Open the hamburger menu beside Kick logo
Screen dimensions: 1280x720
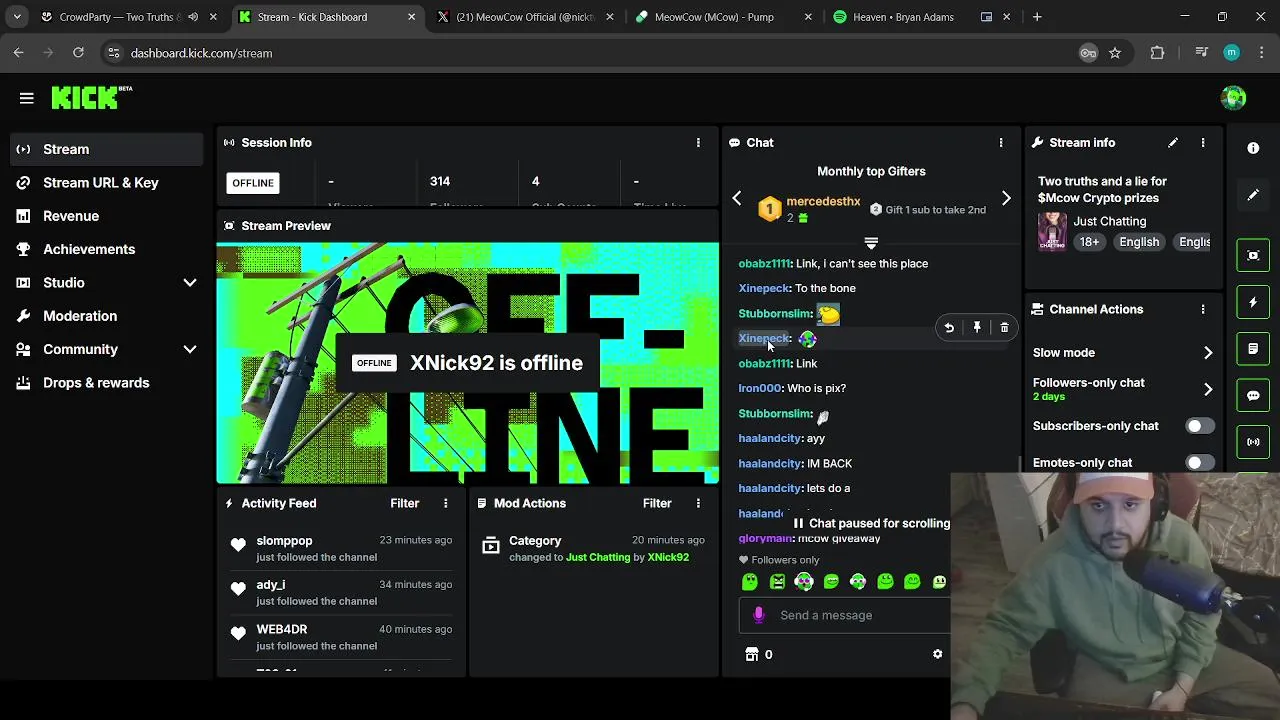point(27,98)
